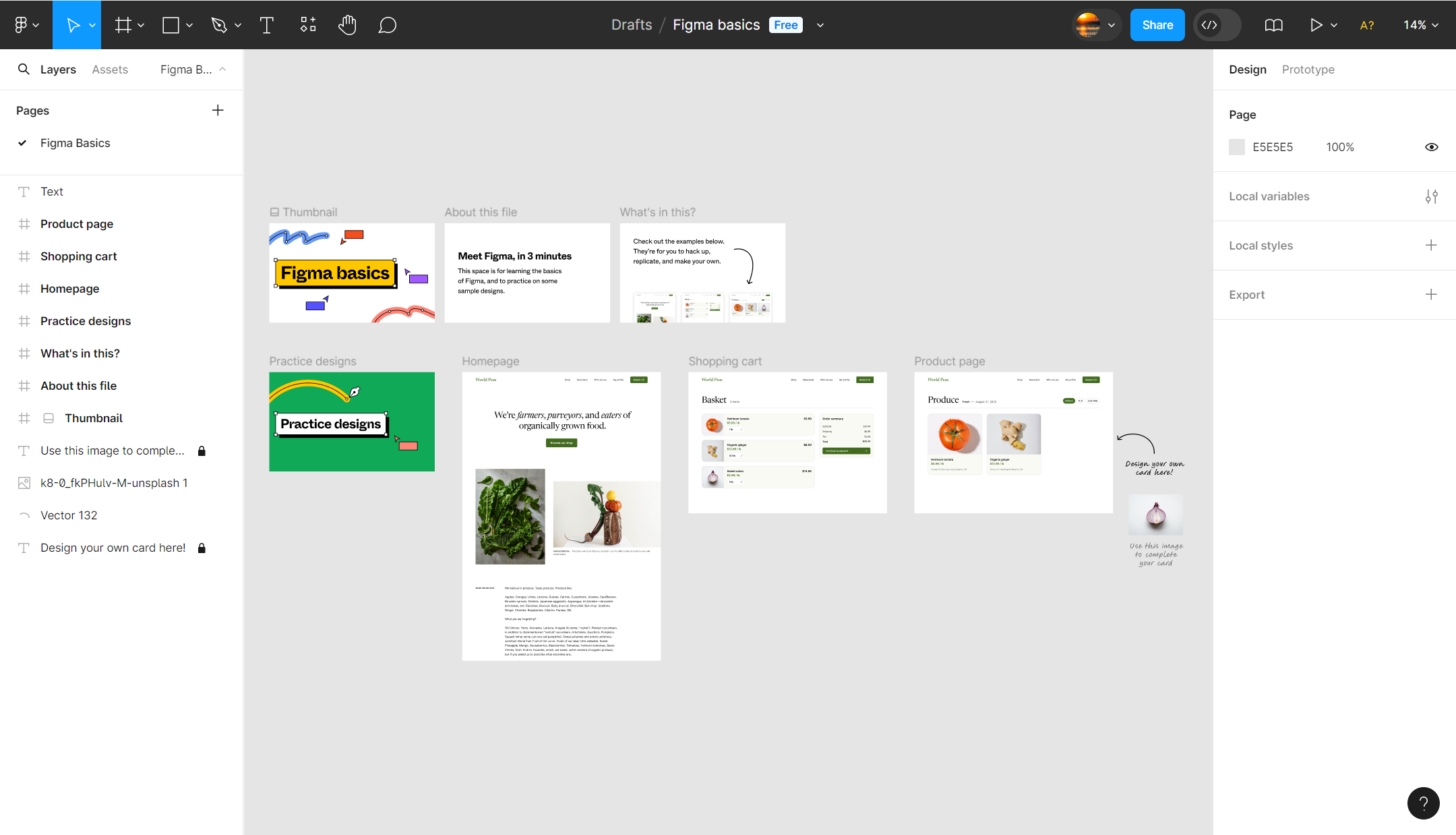Select the Homepage layer
This screenshot has width=1456, height=835.
[121, 289]
